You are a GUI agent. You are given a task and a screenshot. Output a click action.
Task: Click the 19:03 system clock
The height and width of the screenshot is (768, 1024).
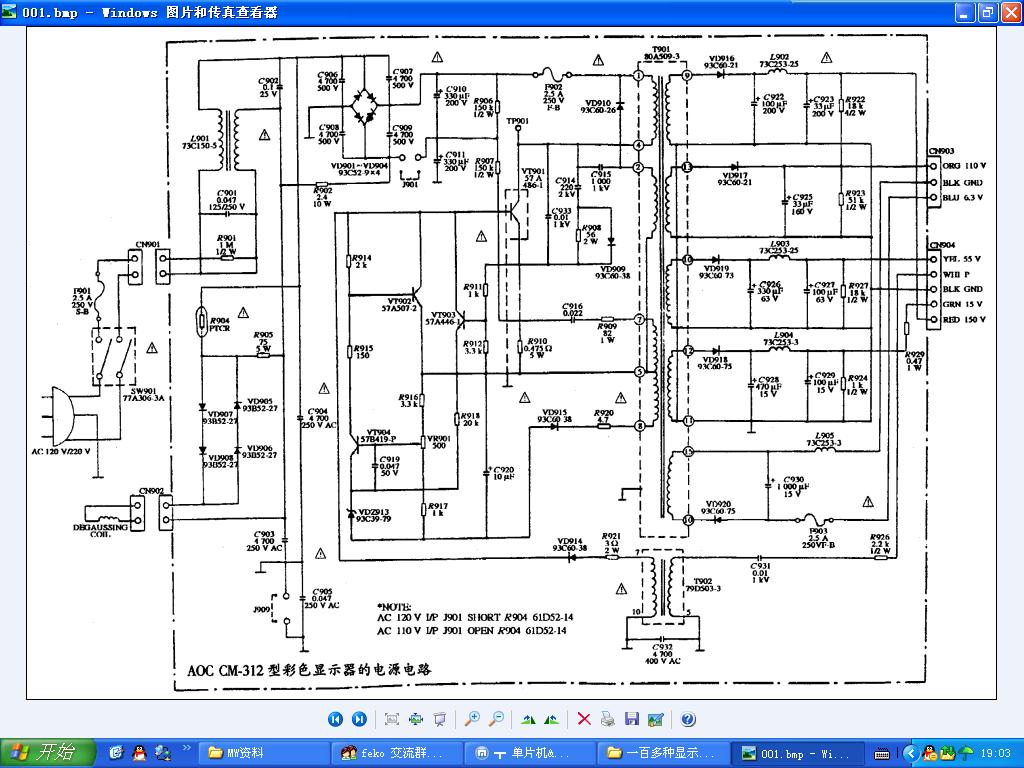pyautogui.click(x=995, y=754)
